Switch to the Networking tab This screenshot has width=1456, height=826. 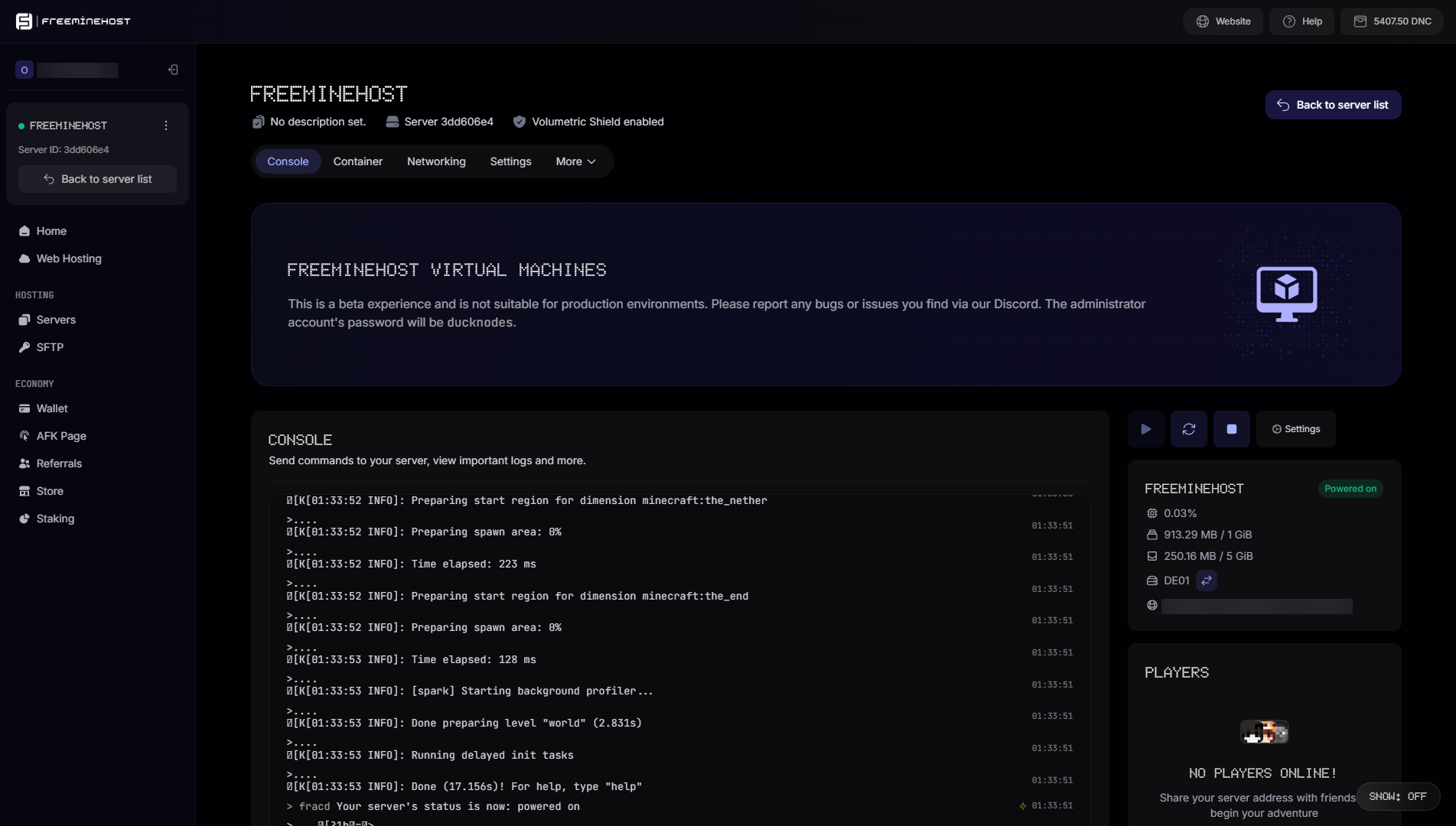(436, 161)
